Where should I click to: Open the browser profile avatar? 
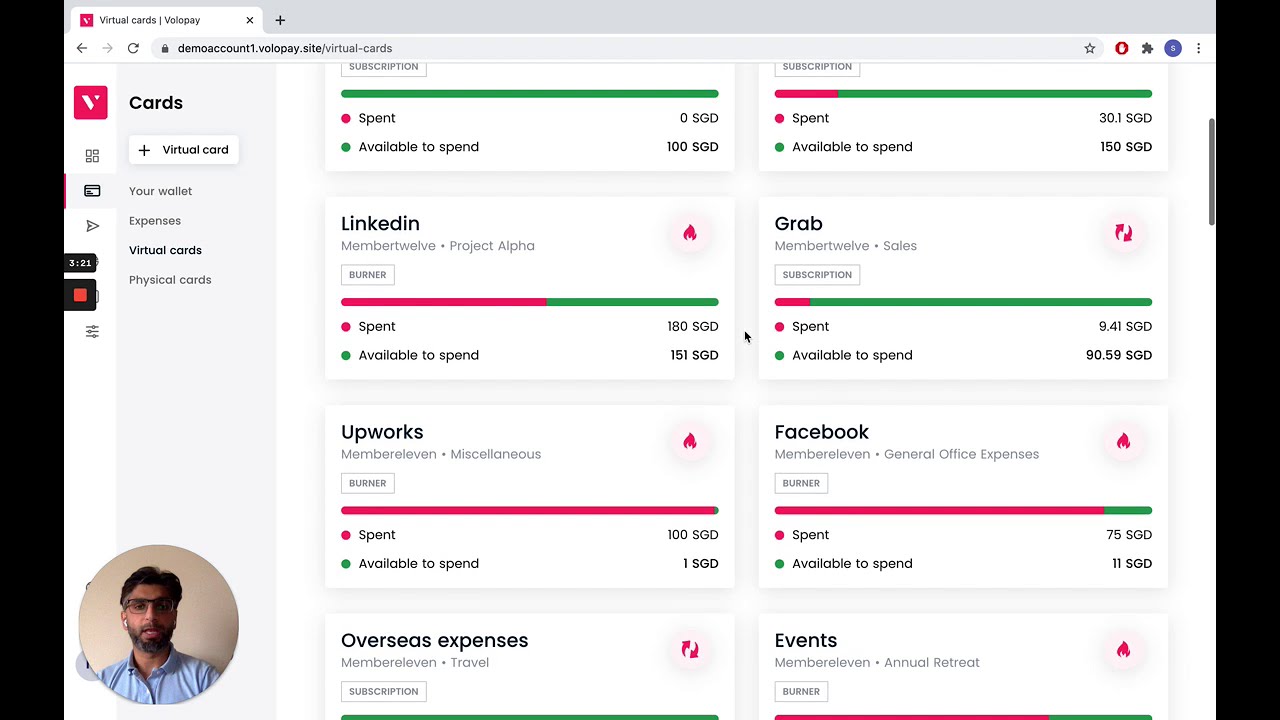tap(1173, 48)
